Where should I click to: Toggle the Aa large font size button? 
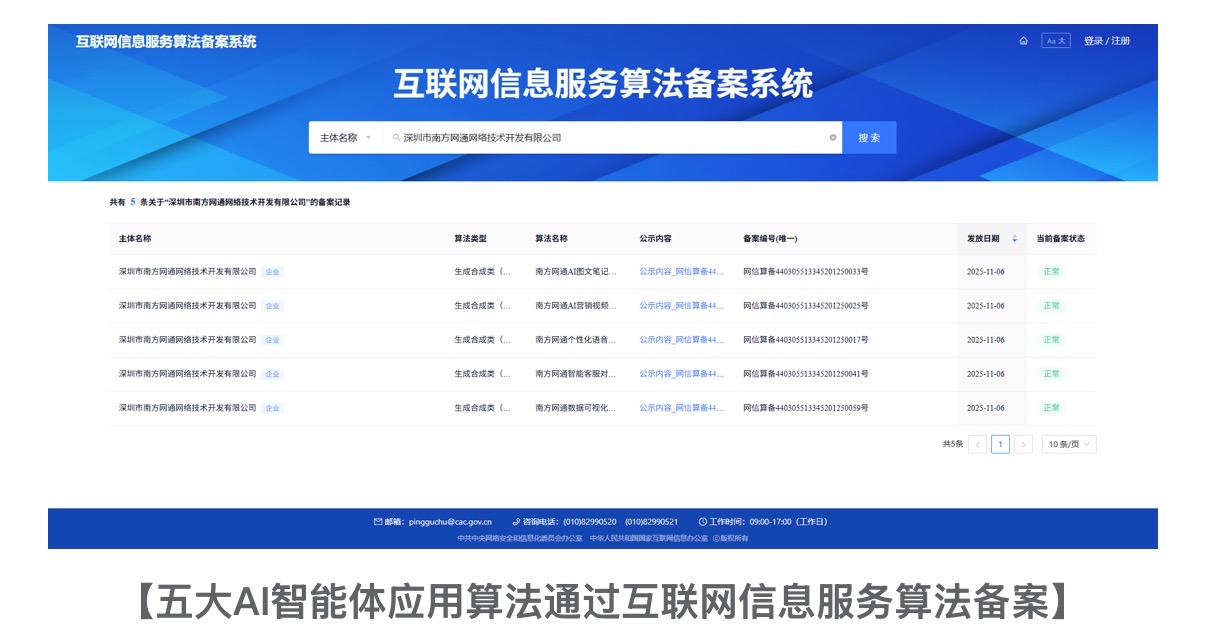[1055, 41]
